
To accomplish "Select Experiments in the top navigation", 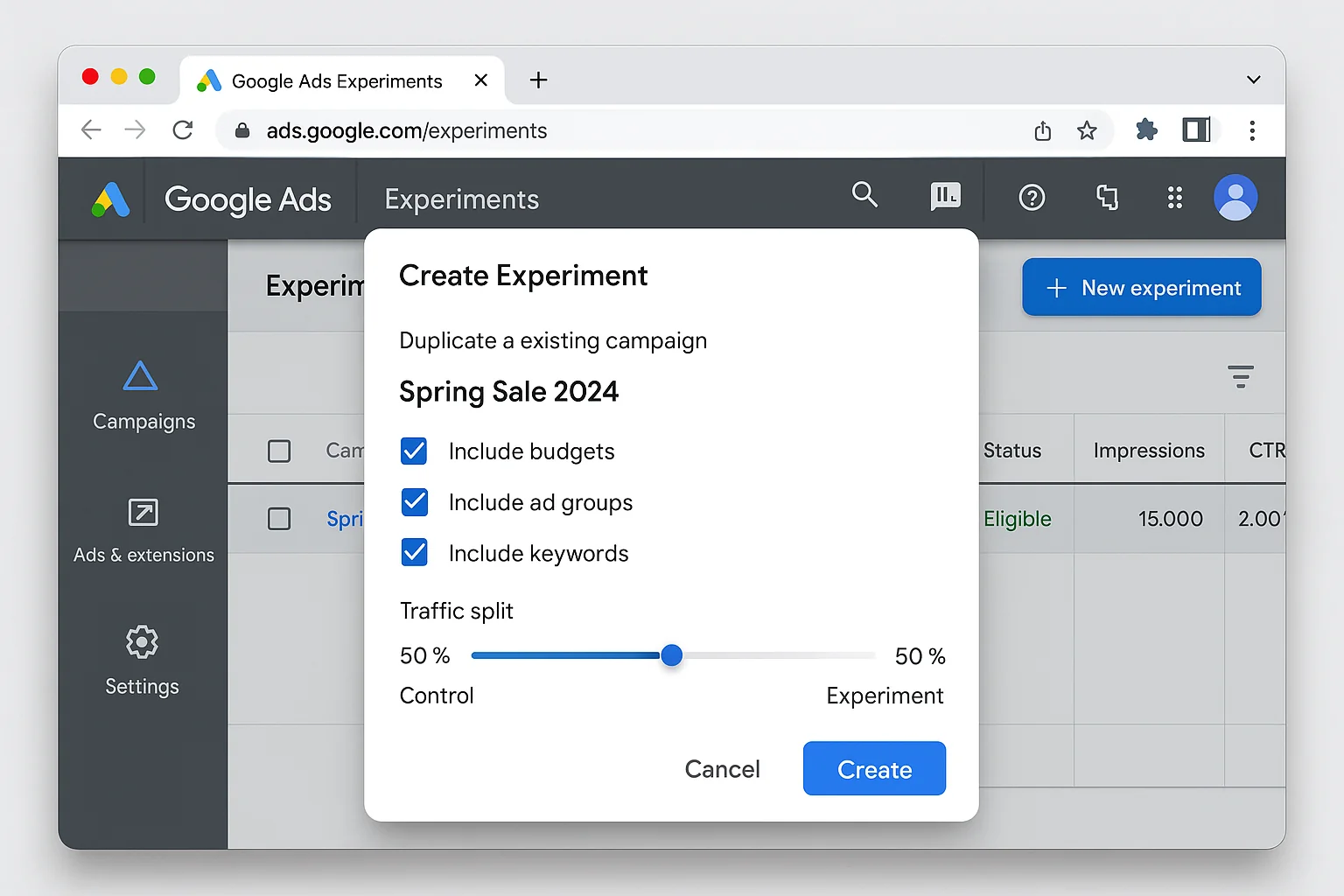I will point(461,199).
